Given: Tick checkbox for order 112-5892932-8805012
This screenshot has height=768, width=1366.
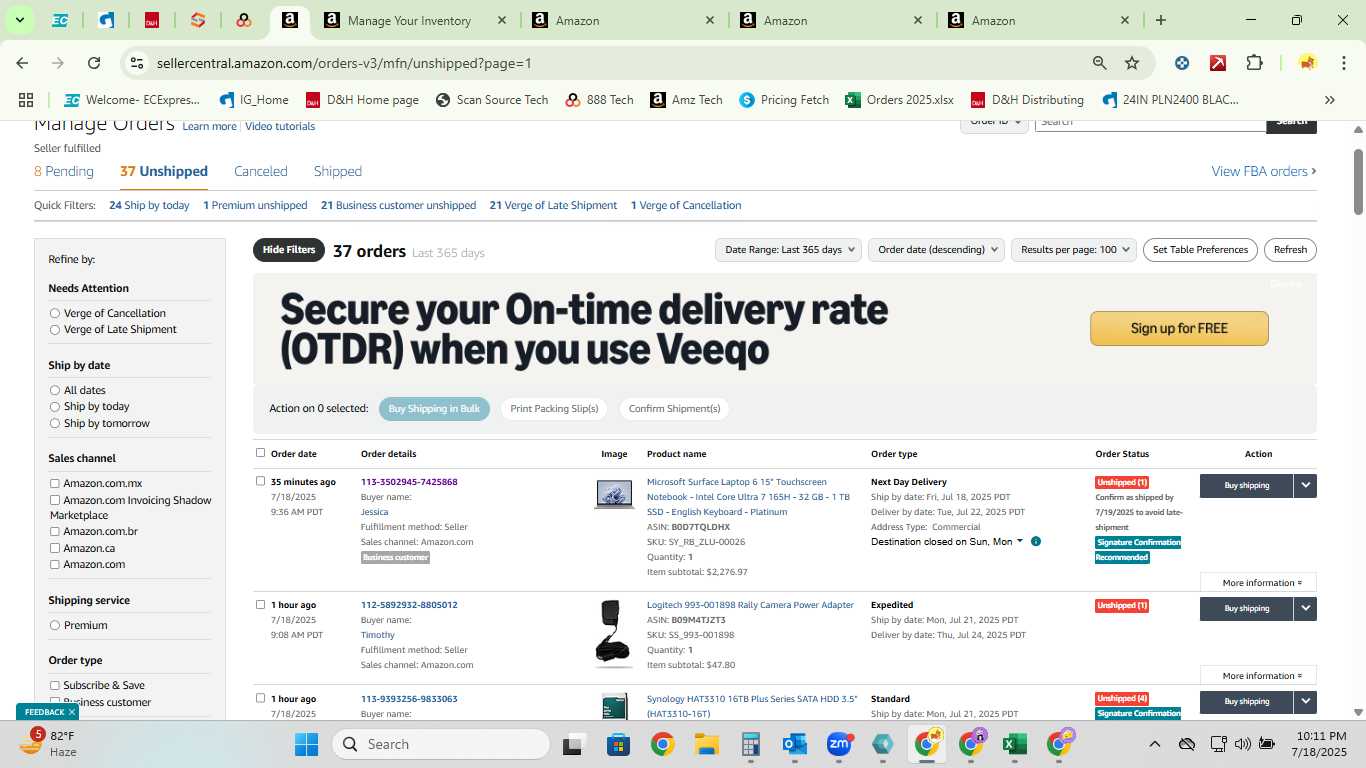Looking at the screenshot, I should point(260,604).
